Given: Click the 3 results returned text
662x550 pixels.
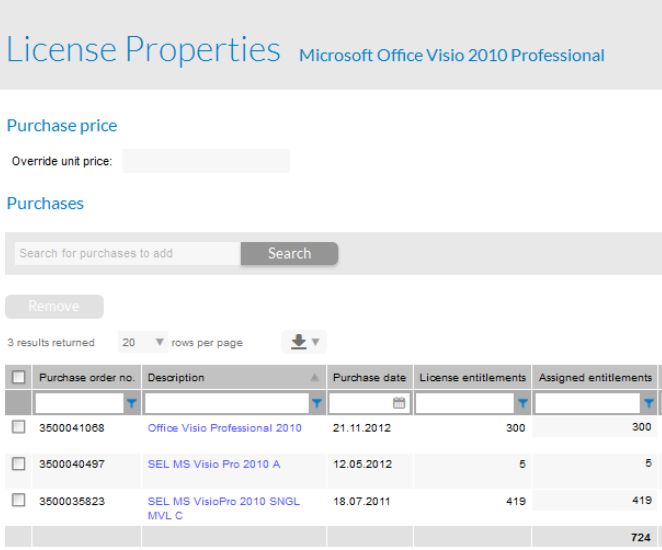Looking at the screenshot, I should [x=51, y=342].
